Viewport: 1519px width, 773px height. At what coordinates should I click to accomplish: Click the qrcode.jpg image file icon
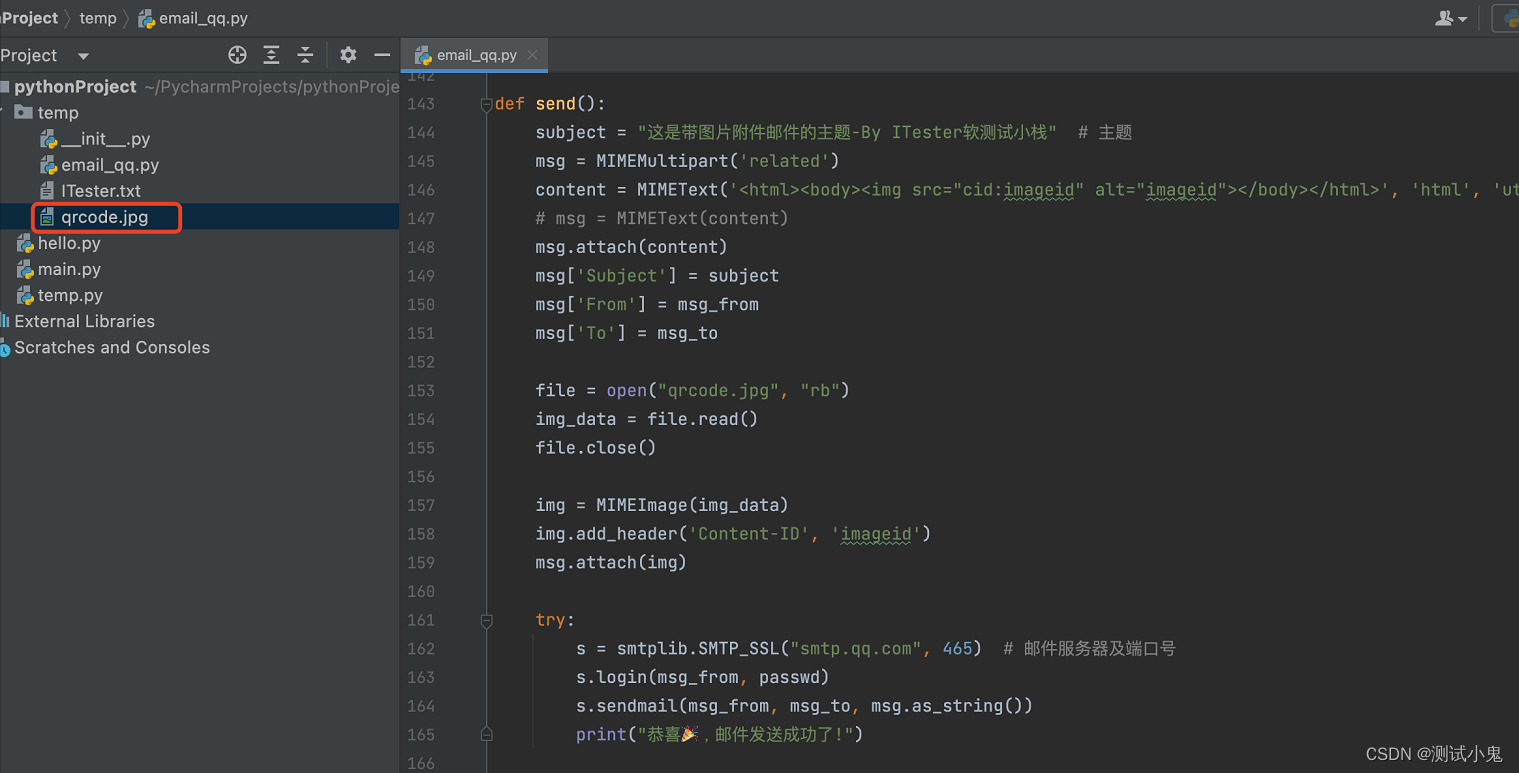[46, 216]
